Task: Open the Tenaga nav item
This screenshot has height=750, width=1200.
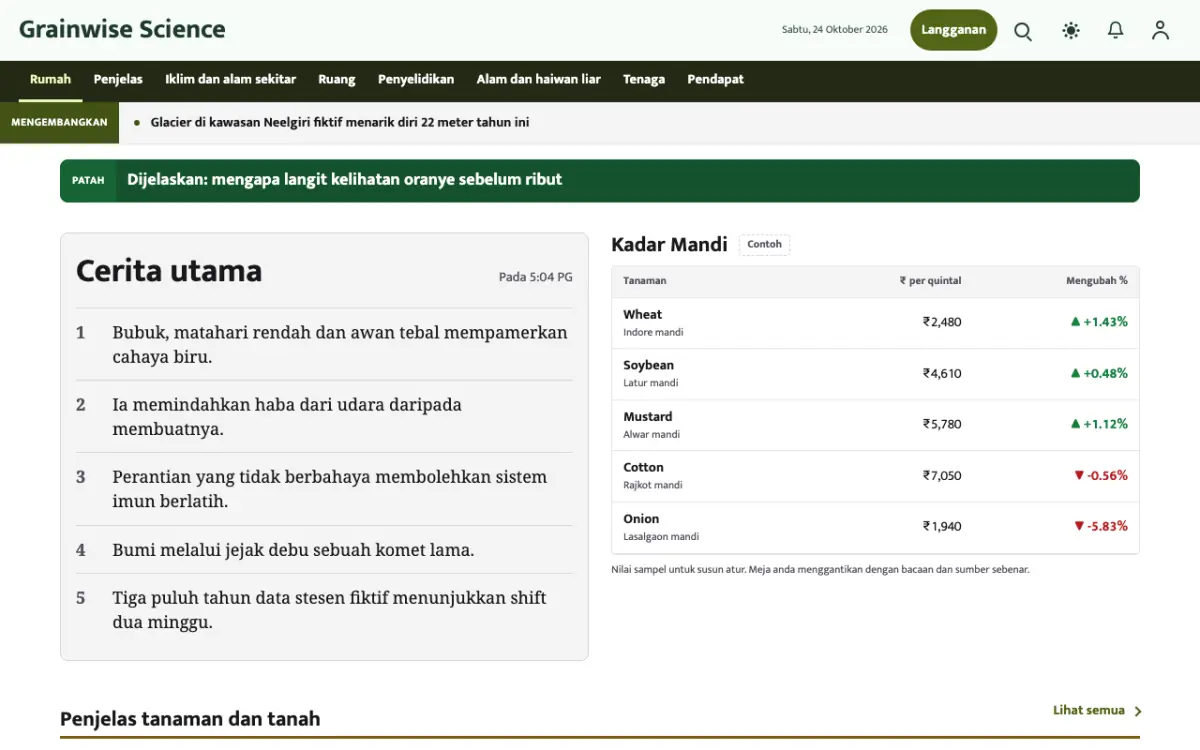Action: click(644, 80)
